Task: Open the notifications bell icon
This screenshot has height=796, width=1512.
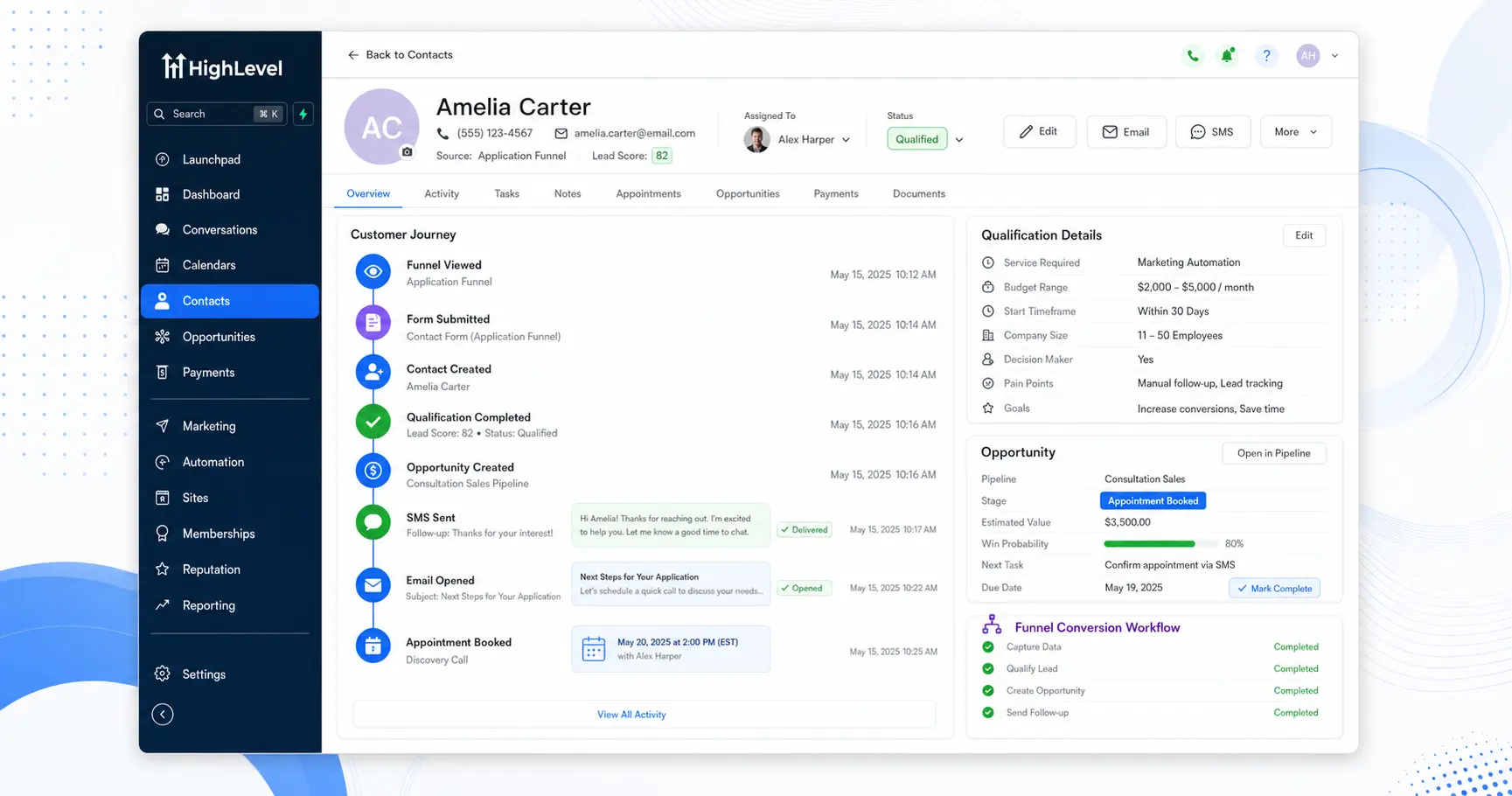Action: tap(1228, 55)
